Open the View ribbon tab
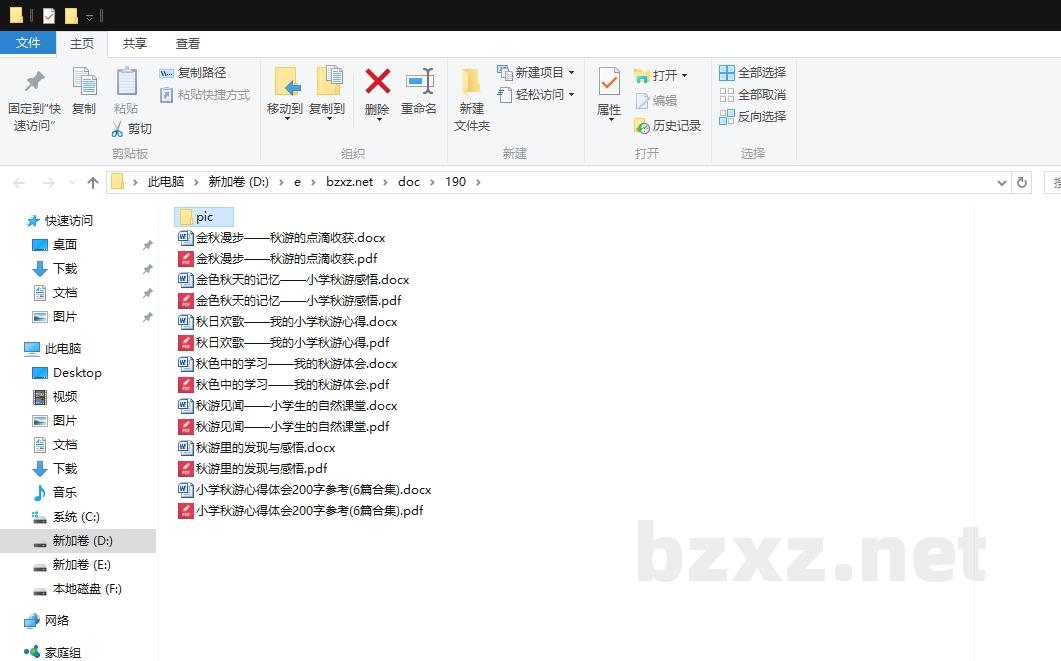The height and width of the screenshot is (661, 1061). (x=188, y=43)
